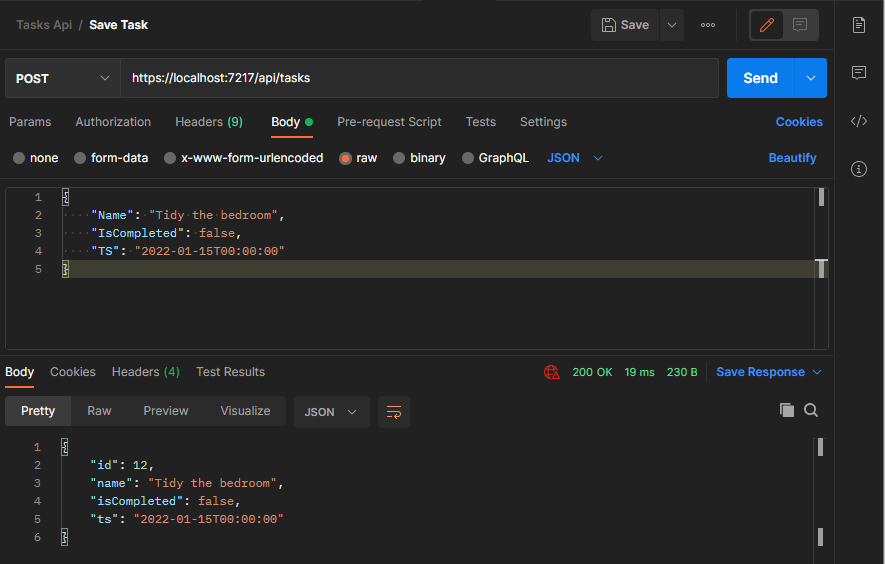The image size is (885, 564).
Task: Click the "isCompleted" response line
Action: tap(165, 501)
